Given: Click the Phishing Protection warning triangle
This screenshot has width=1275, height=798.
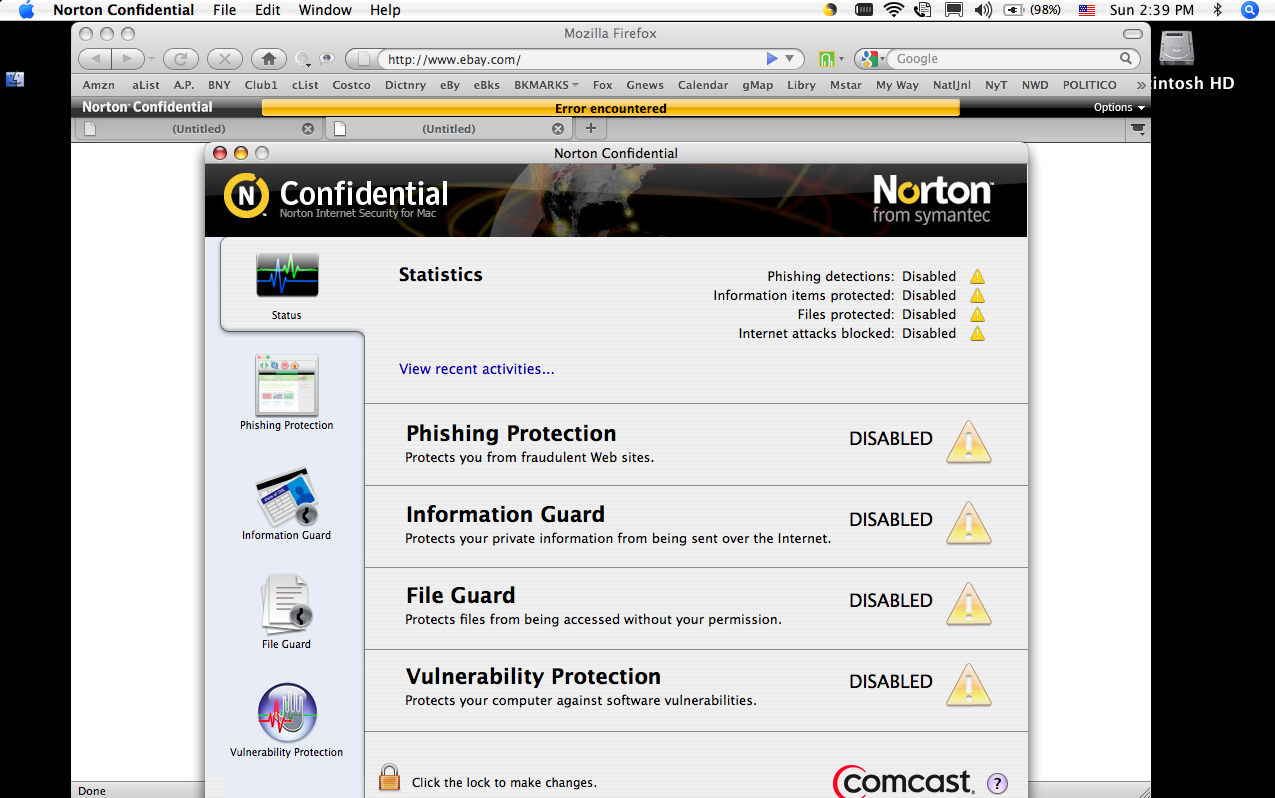Looking at the screenshot, I should (x=968, y=441).
